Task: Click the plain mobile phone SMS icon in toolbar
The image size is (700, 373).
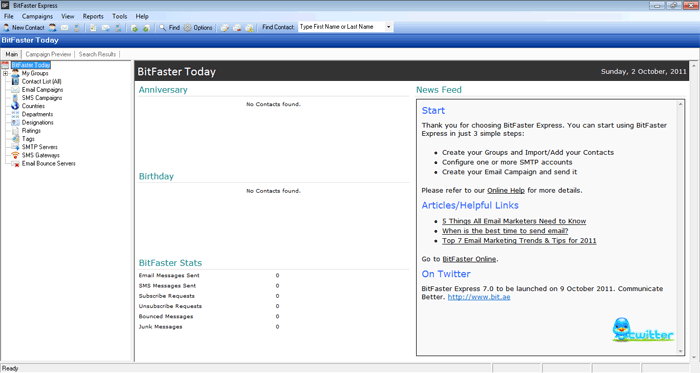Action: [77, 28]
